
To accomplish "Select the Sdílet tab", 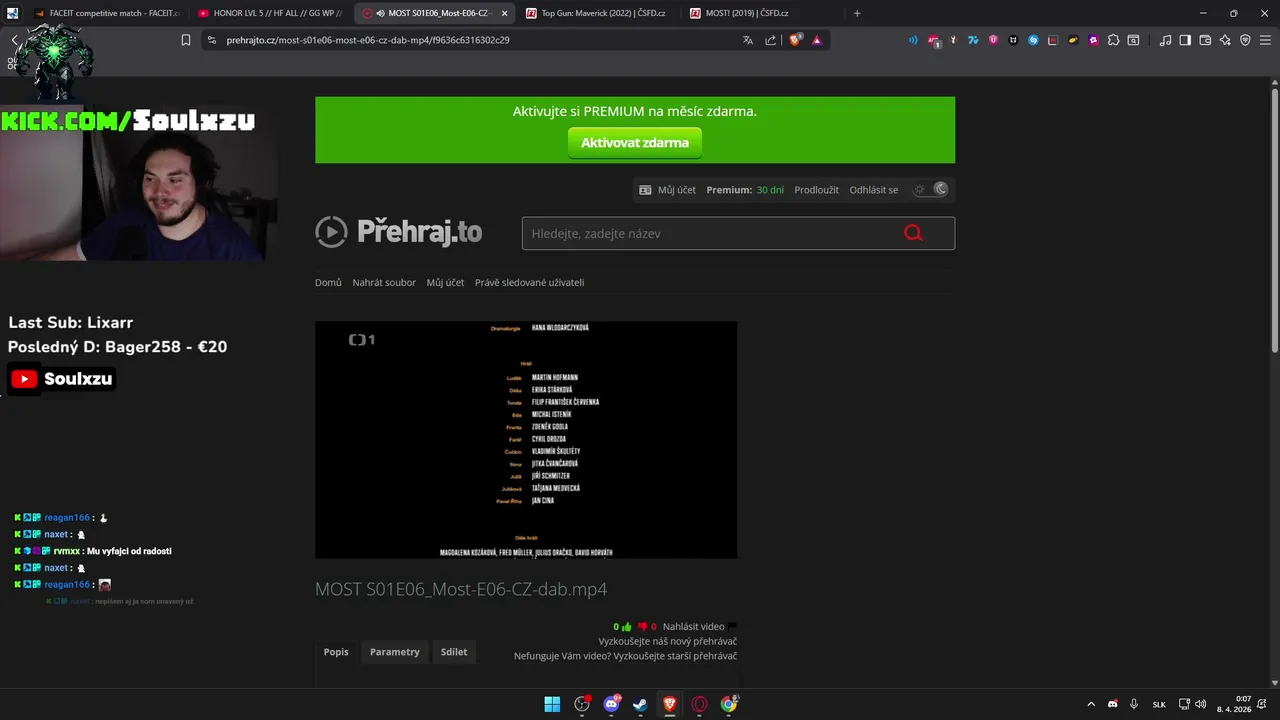I will [454, 652].
